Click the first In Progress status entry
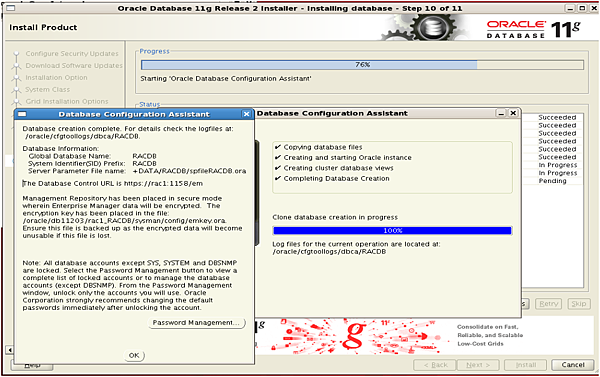The height and width of the screenshot is (377, 600). [x=558, y=165]
